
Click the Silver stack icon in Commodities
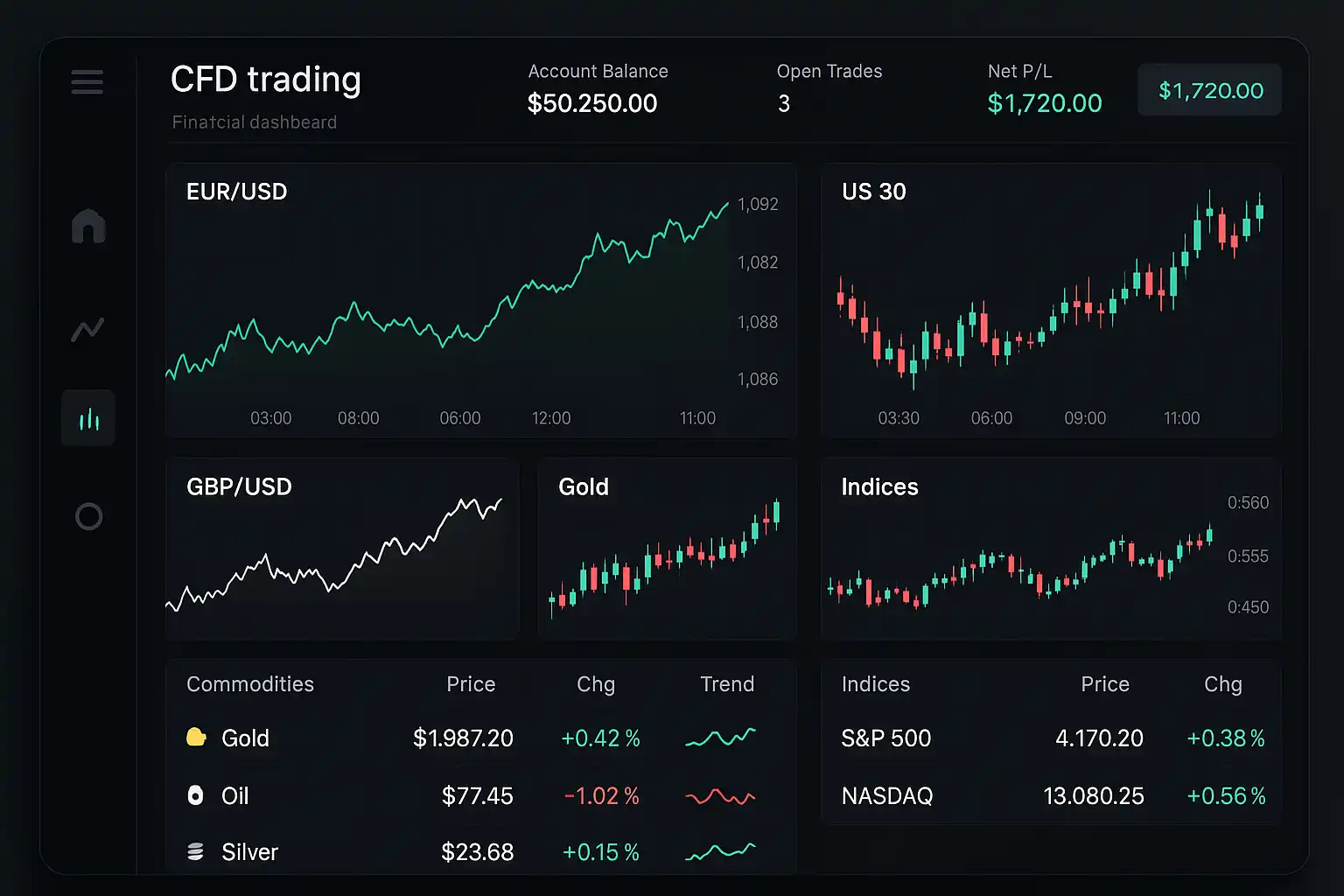tap(195, 850)
